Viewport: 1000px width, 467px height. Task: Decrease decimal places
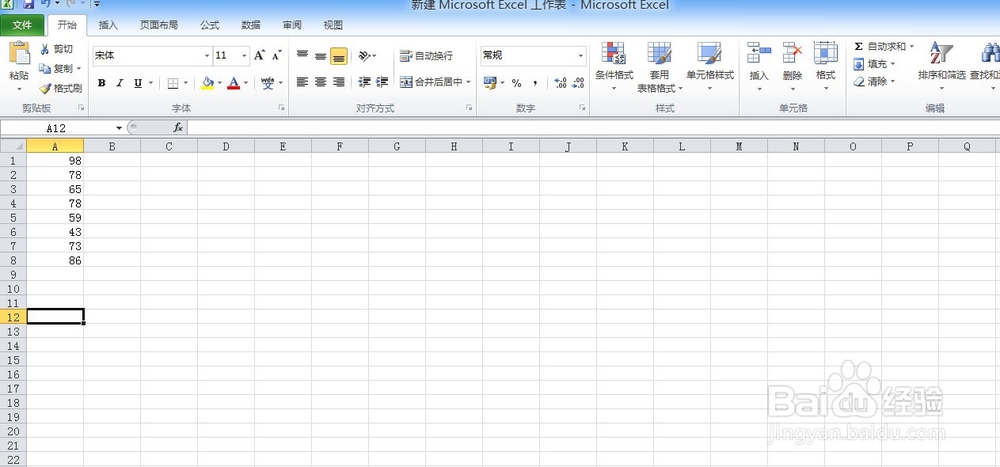[578, 83]
